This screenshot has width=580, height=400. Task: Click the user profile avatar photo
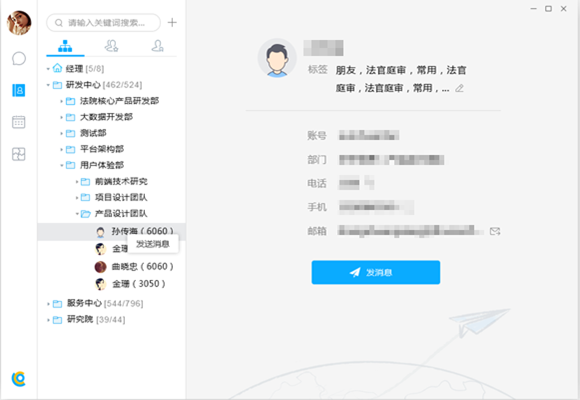coord(19,23)
